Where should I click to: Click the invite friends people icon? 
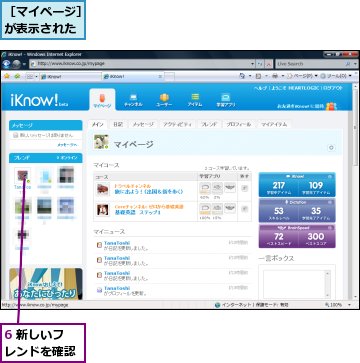331,106
